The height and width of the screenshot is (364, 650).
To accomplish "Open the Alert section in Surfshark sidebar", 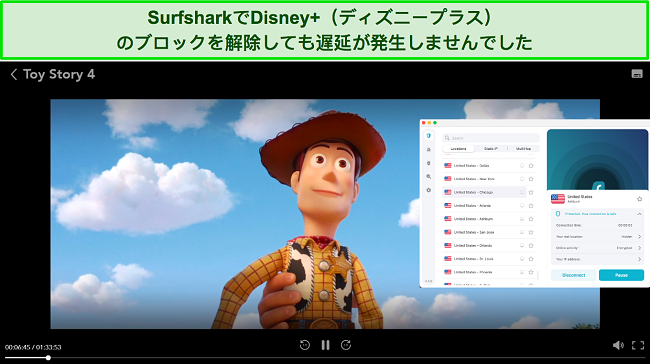I will [x=429, y=150].
